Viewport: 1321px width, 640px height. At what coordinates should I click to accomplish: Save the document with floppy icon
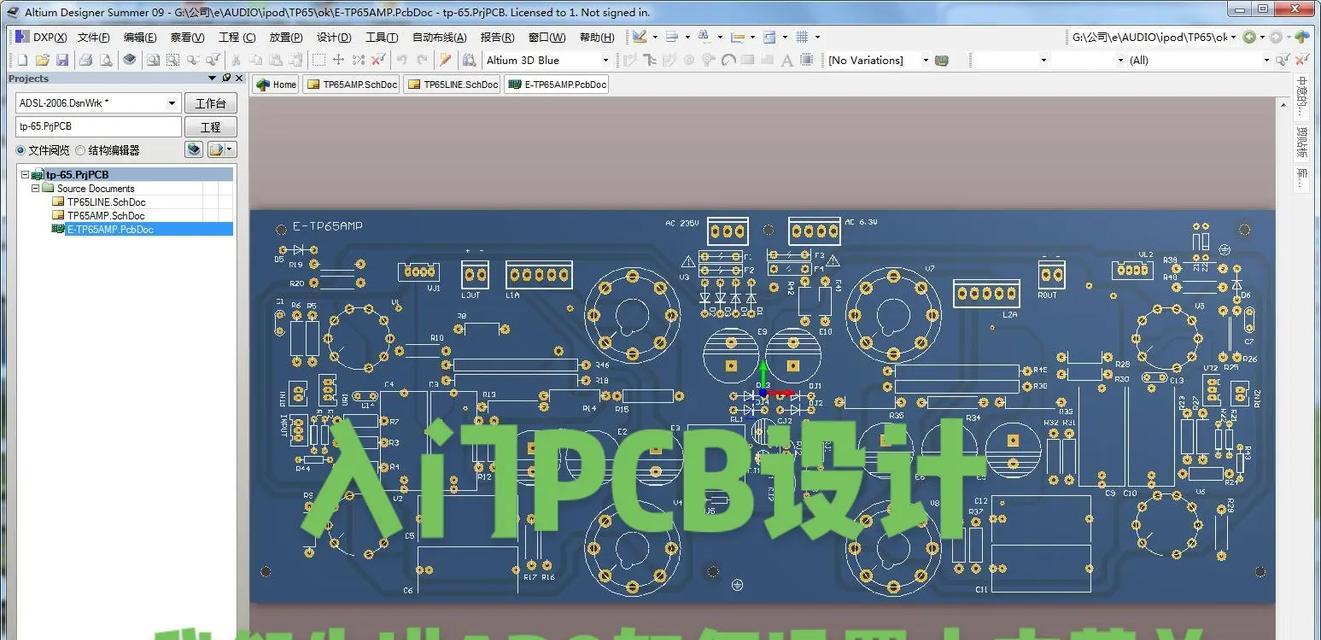pos(62,60)
